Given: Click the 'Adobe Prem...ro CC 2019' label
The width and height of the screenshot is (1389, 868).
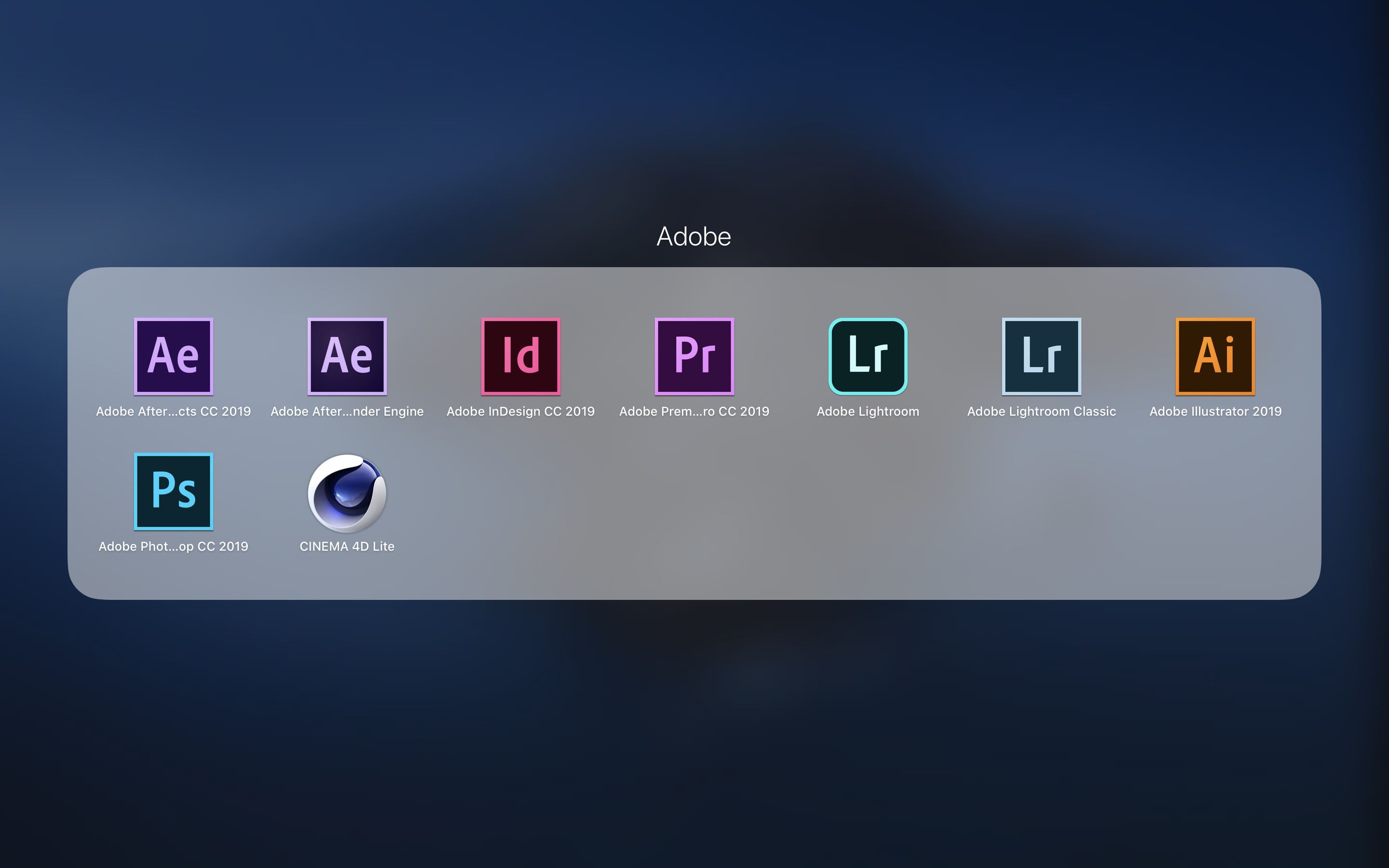Looking at the screenshot, I should (694, 411).
